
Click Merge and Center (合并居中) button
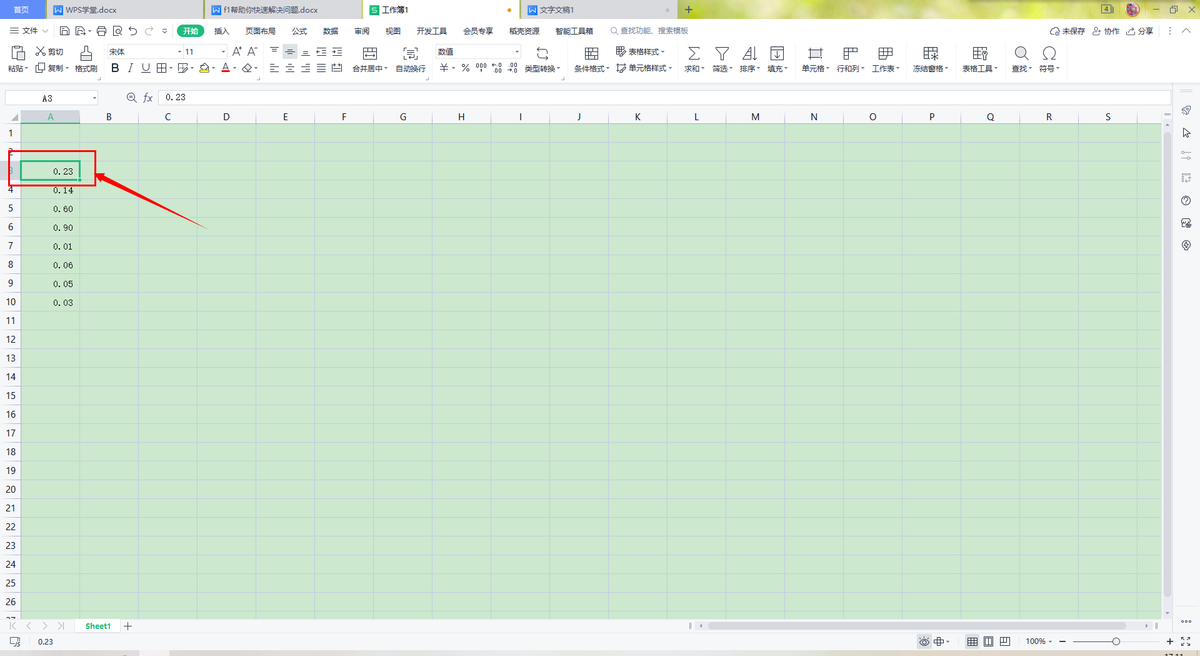click(x=369, y=59)
